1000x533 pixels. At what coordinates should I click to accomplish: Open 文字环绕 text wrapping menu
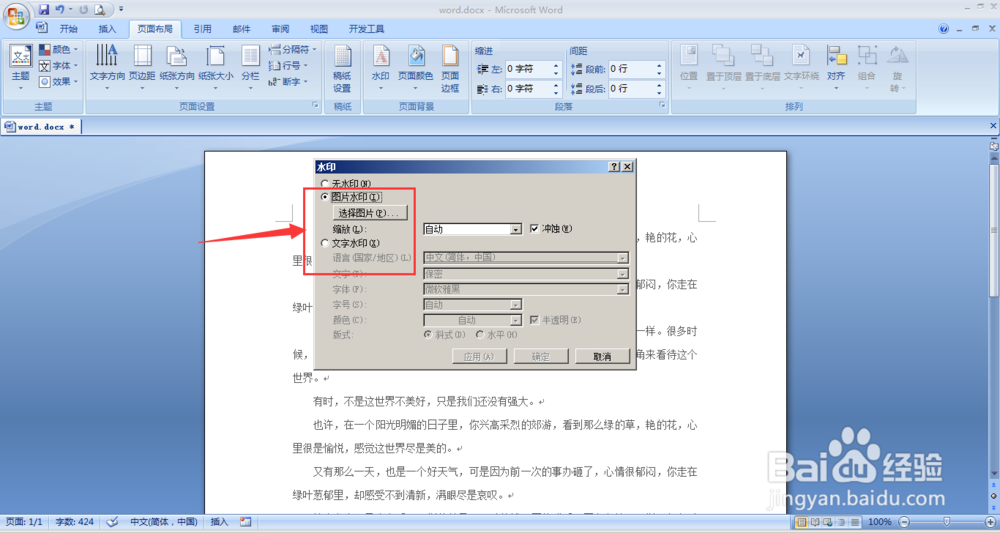(801, 67)
